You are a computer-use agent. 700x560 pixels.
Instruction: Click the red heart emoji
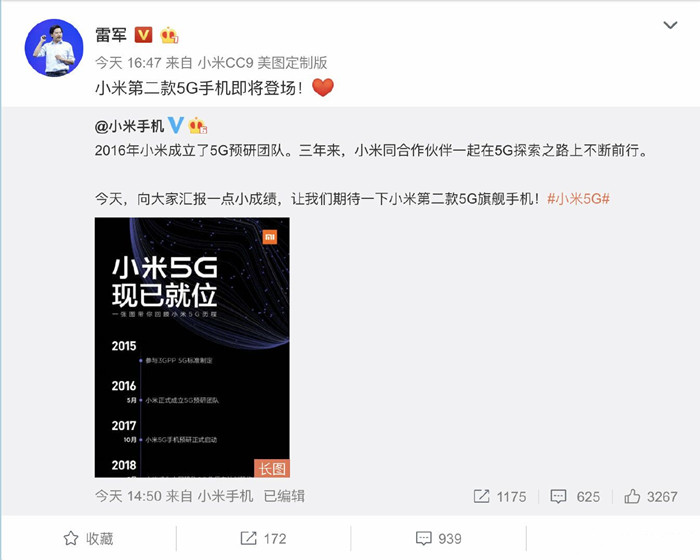[x=322, y=87]
